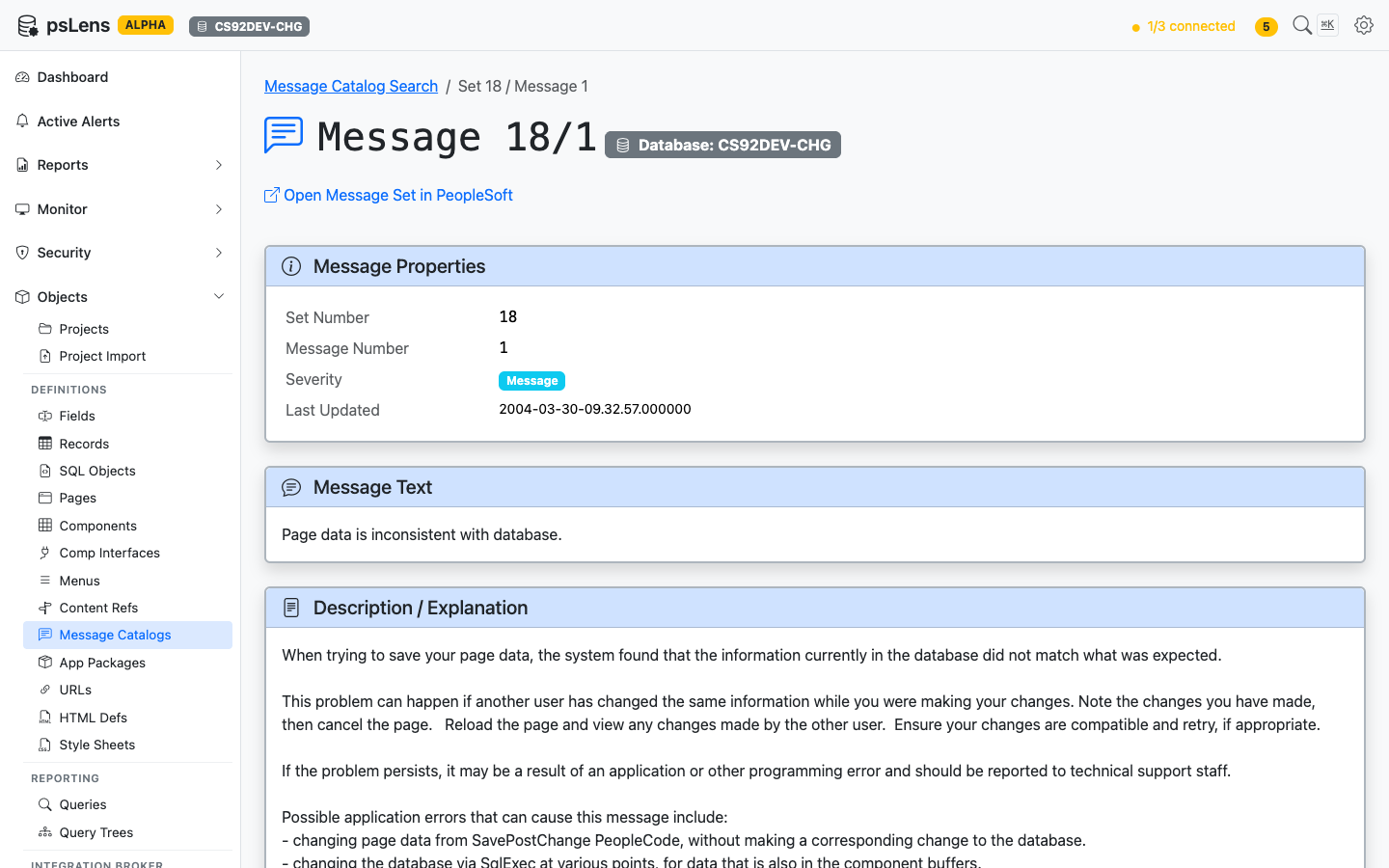Click the SQL Objects icon

coord(45,471)
